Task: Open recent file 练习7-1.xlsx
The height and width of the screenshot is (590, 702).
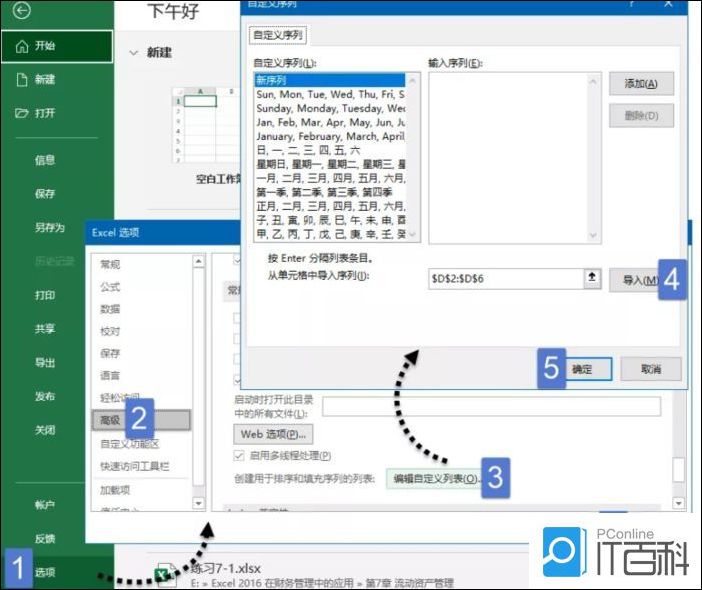Action: 226,569
